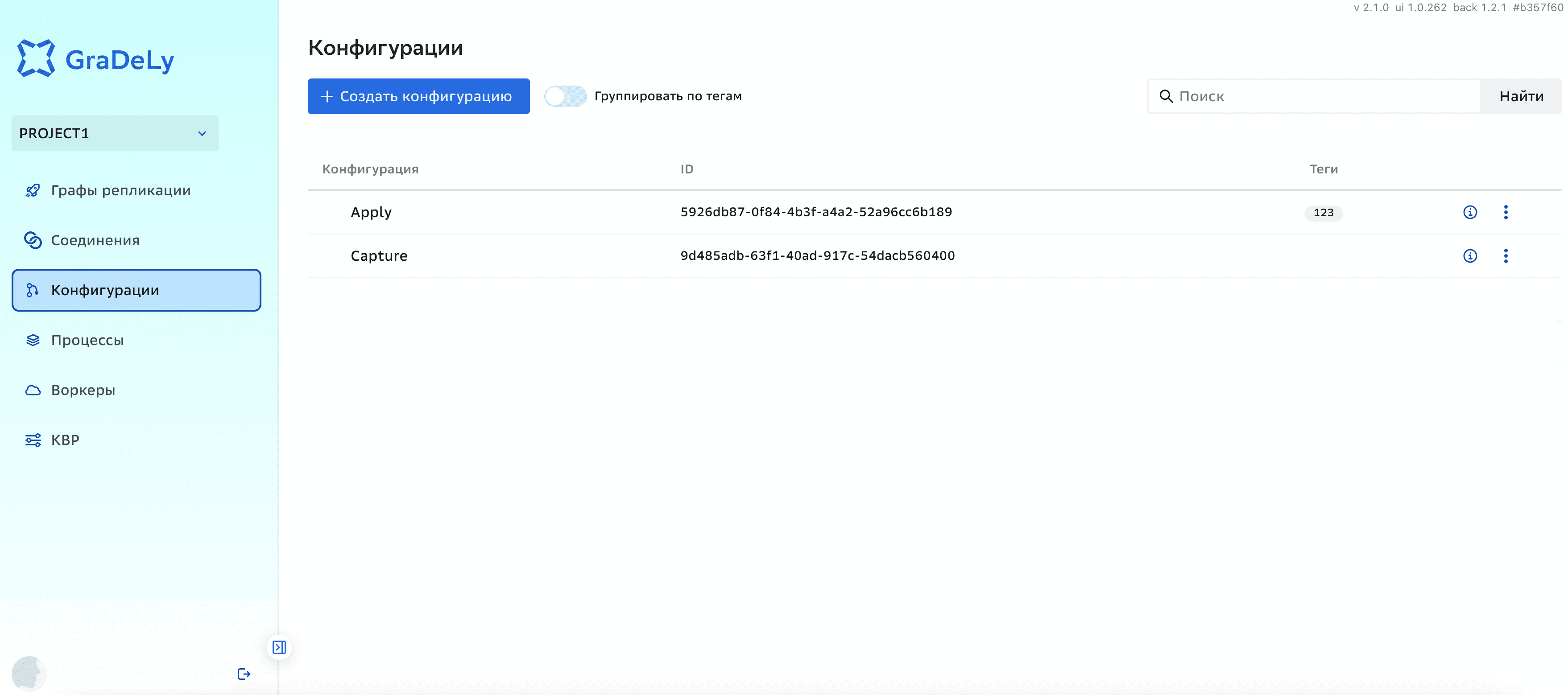
Task: Click Создать конфигурацию button
Action: [418, 96]
